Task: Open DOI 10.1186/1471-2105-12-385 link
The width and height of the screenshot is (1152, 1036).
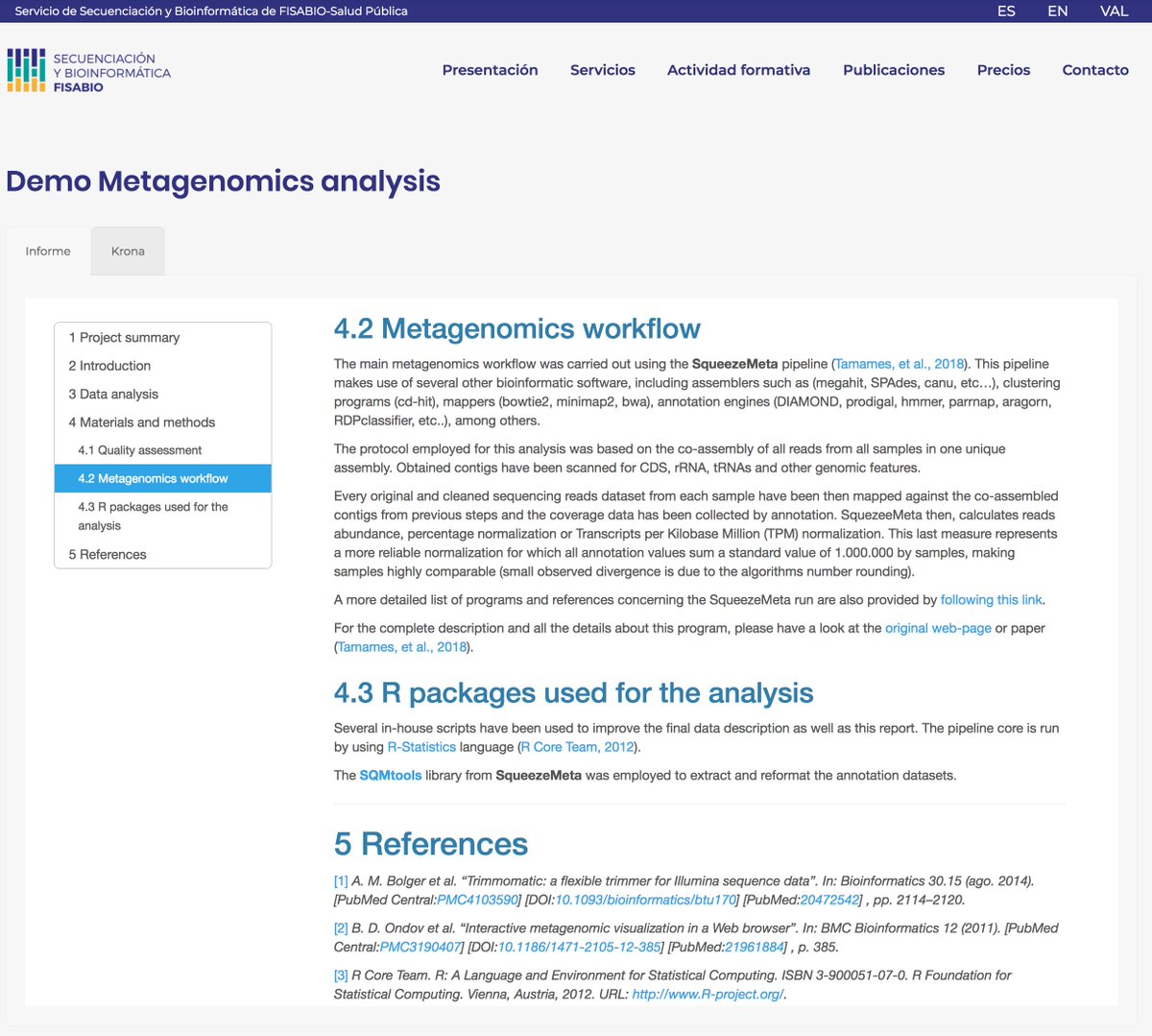Action: tap(580, 948)
